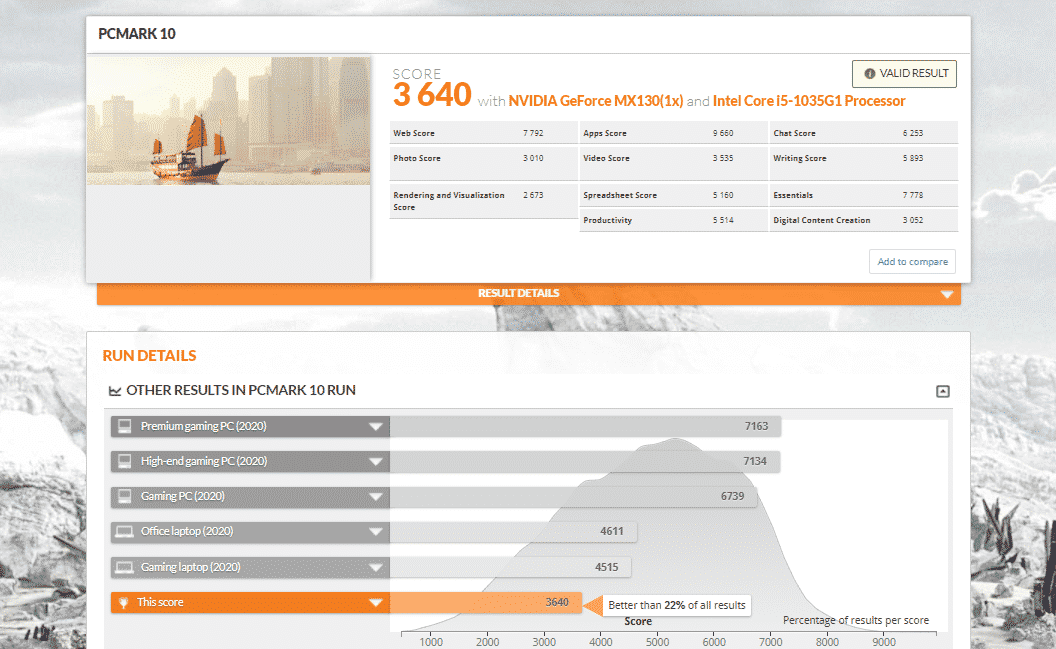The width and height of the screenshot is (1056, 649).
Task: Expand the Office laptop (2020) dropdown arrow
Action: point(376,532)
